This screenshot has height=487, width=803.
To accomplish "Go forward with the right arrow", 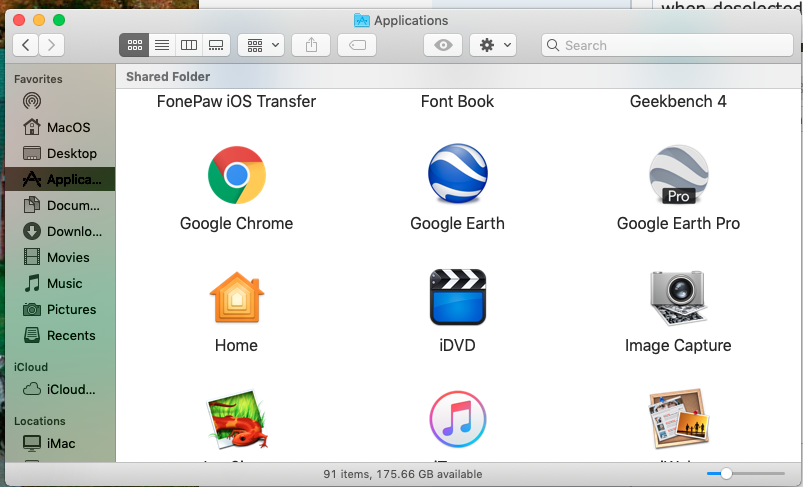I will (x=51, y=45).
